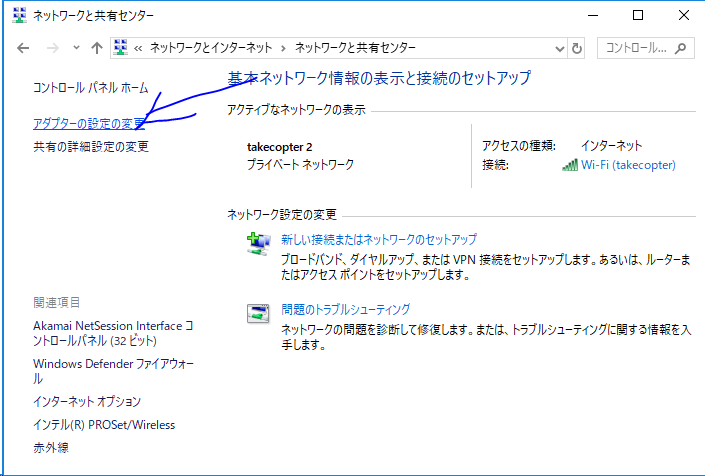Open the Wi-Fi (takecopter) connection link
The height and width of the screenshot is (476, 705).
click(x=628, y=165)
